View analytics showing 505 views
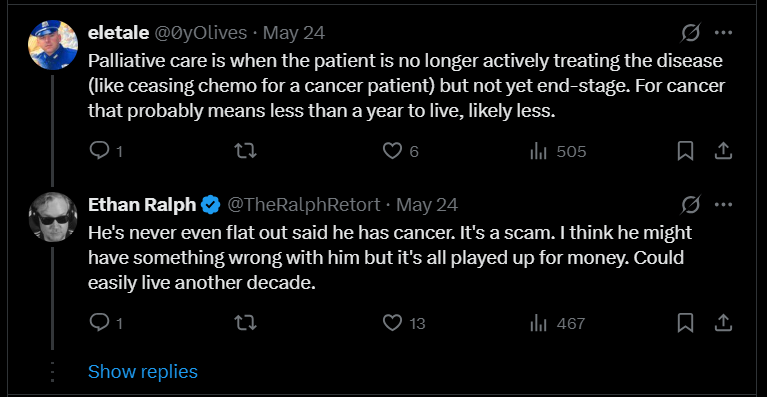The width and height of the screenshot is (767, 397). [558, 151]
